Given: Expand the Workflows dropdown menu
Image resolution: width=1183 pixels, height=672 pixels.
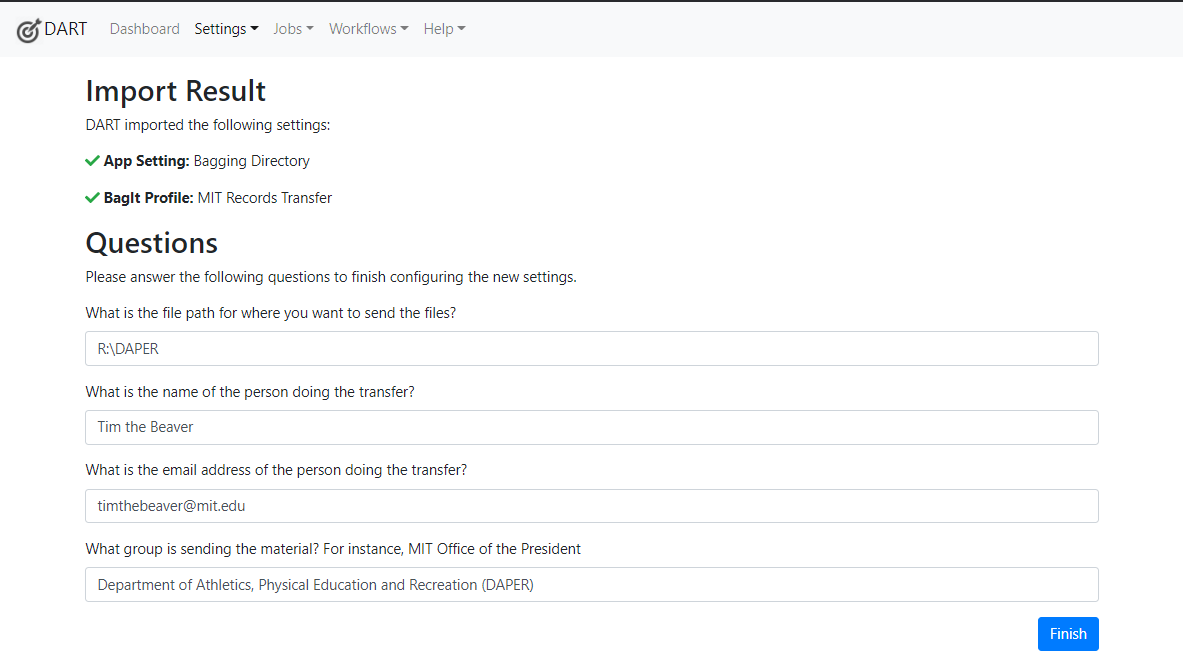Looking at the screenshot, I should [368, 29].
